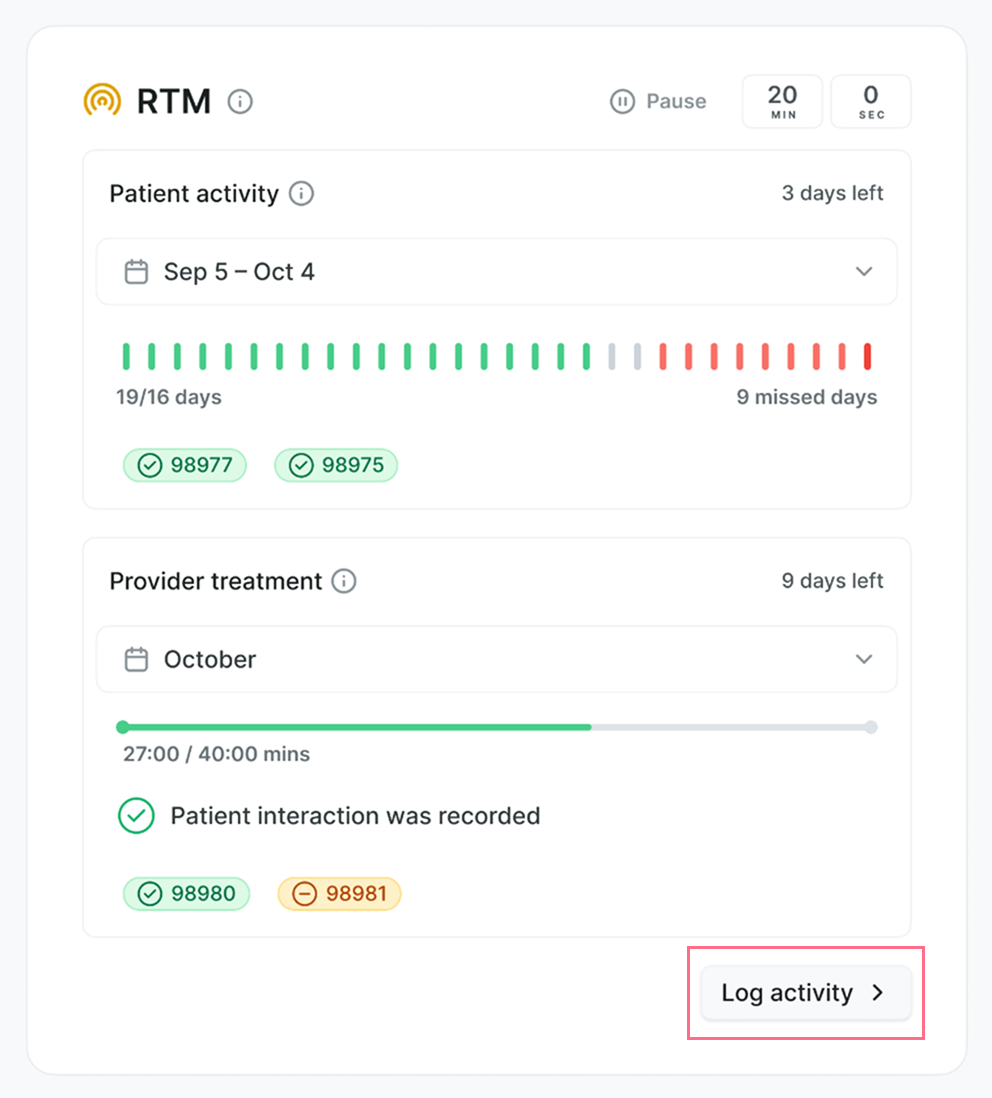Open the October month dropdown
The height and width of the screenshot is (1098, 992).
point(863,659)
